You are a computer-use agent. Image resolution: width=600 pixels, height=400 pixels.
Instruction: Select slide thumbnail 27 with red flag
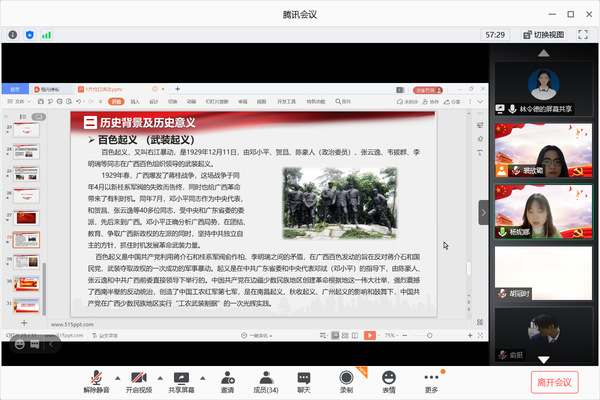(26, 218)
